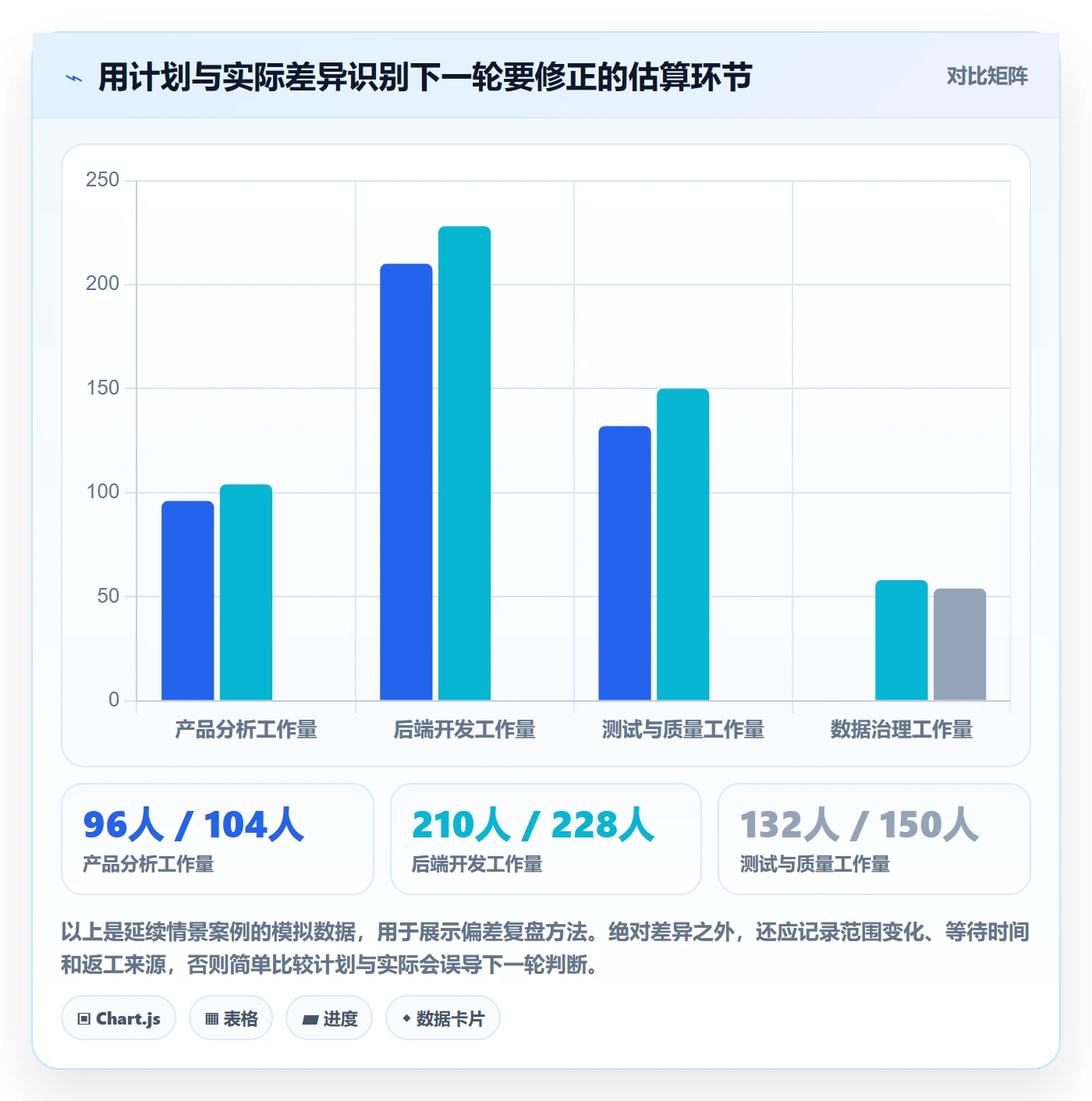Click the 对比矩阵 label in the header
Image resolution: width=1092 pixels, height=1101 pixels.
tap(987, 76)
